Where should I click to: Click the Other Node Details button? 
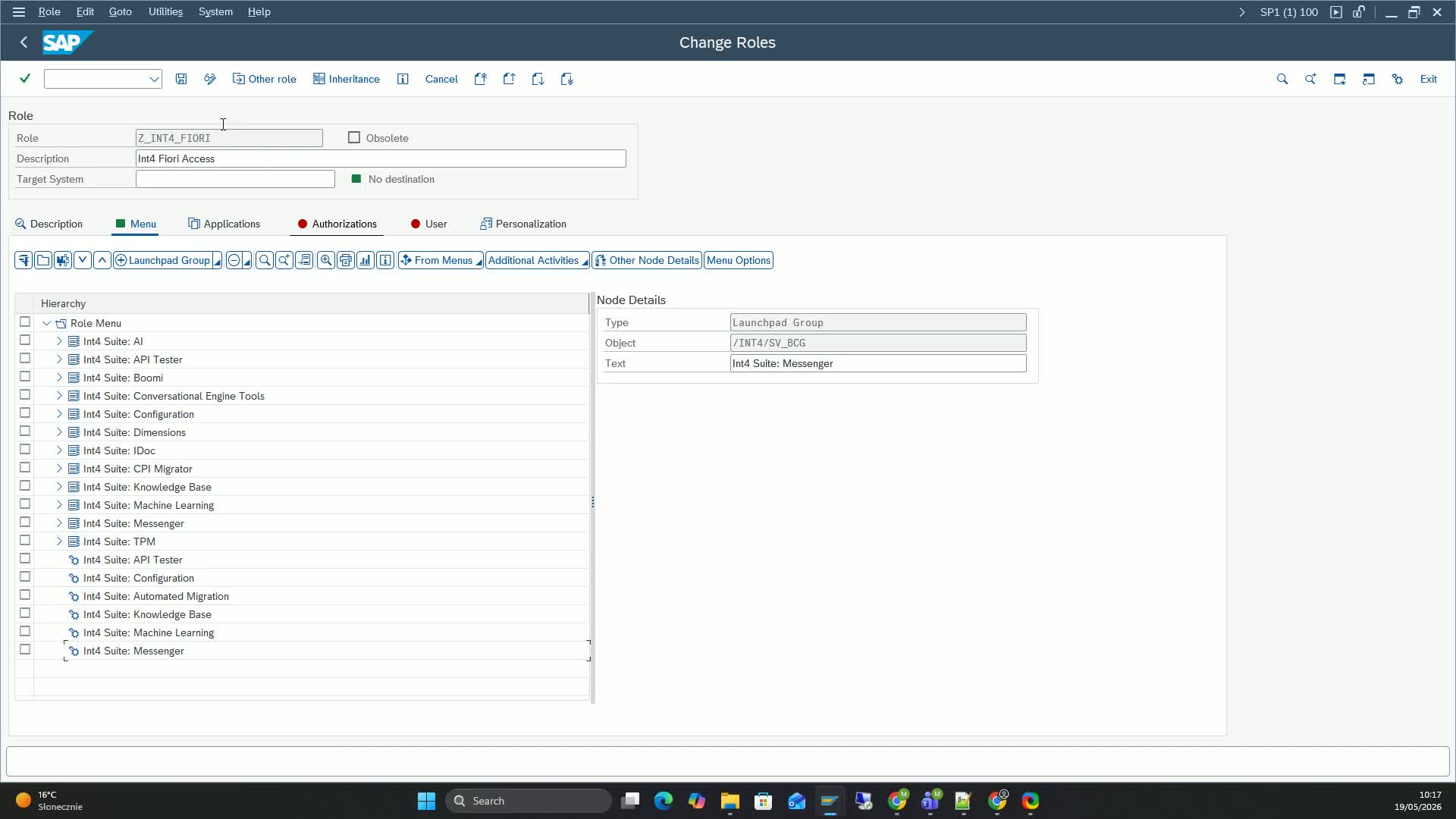click(x=647, y=260)
